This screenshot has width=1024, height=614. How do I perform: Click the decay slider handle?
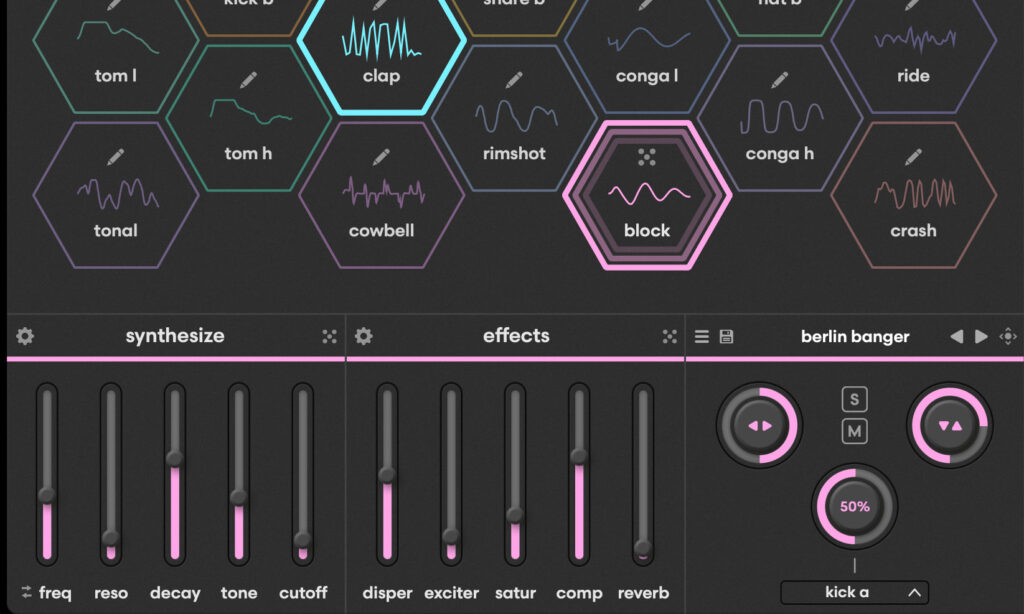pos(174,458)
